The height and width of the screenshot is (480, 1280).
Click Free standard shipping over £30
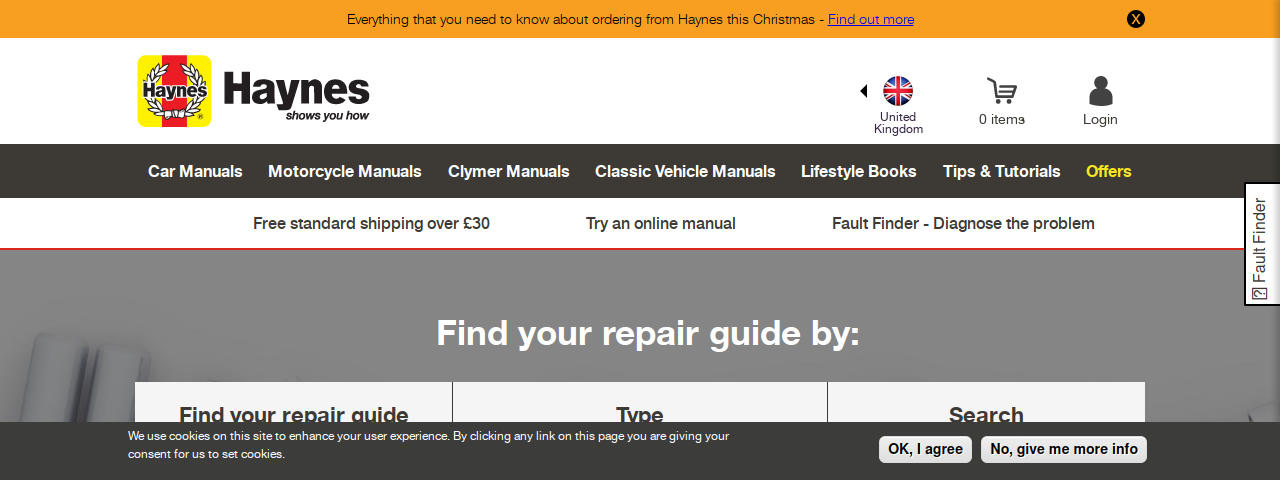point(371,223)
